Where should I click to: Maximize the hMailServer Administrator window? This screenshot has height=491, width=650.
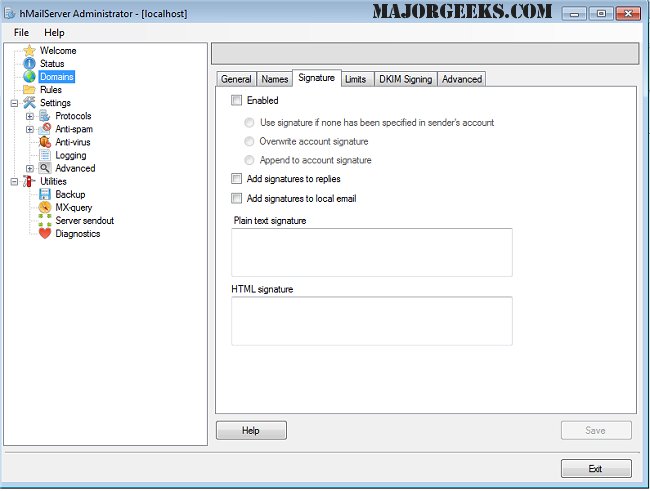pos(601,14)
